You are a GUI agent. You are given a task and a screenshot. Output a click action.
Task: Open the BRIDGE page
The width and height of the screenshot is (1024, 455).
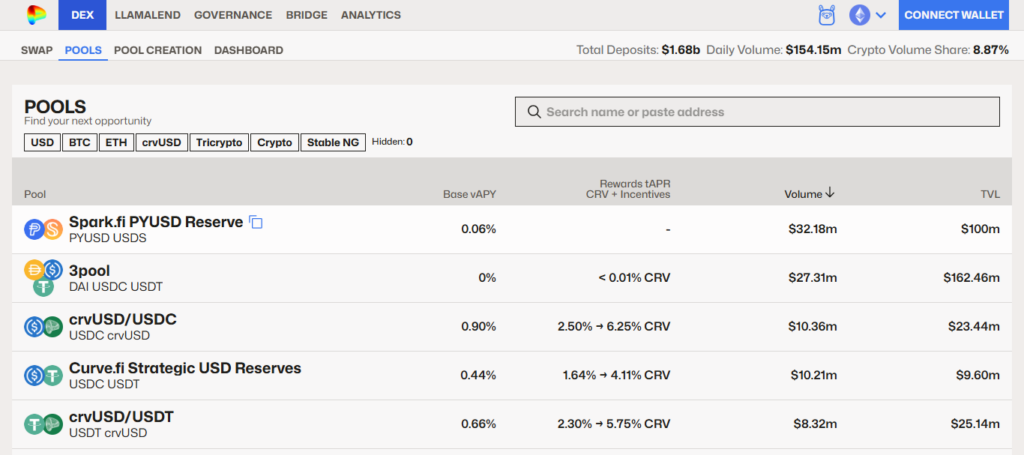306,15
